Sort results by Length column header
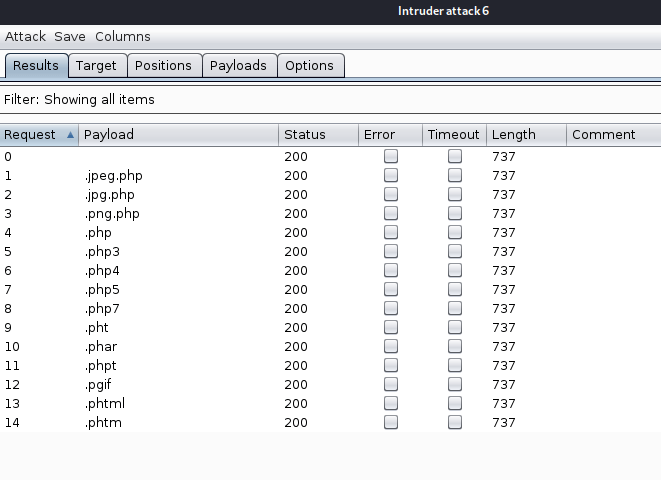Viewport: 661px width, 480px height. click(525, 135)
